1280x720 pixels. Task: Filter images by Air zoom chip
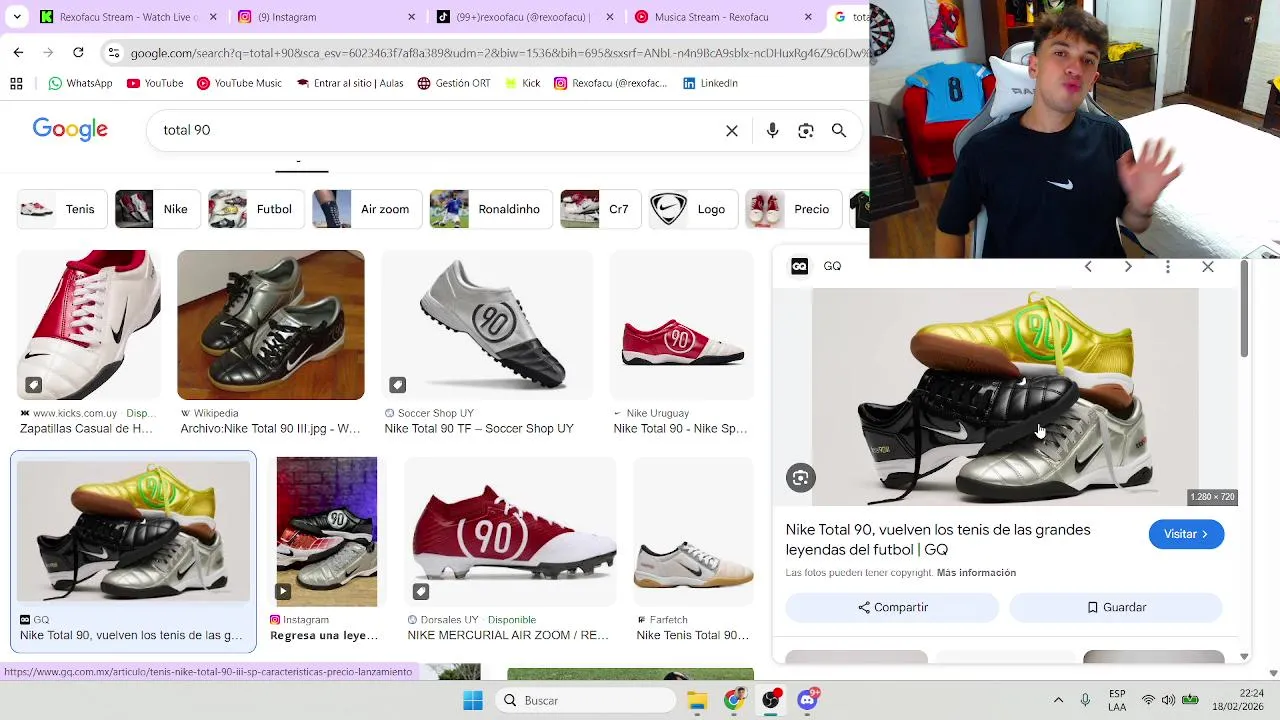click(x=366, y=209)
